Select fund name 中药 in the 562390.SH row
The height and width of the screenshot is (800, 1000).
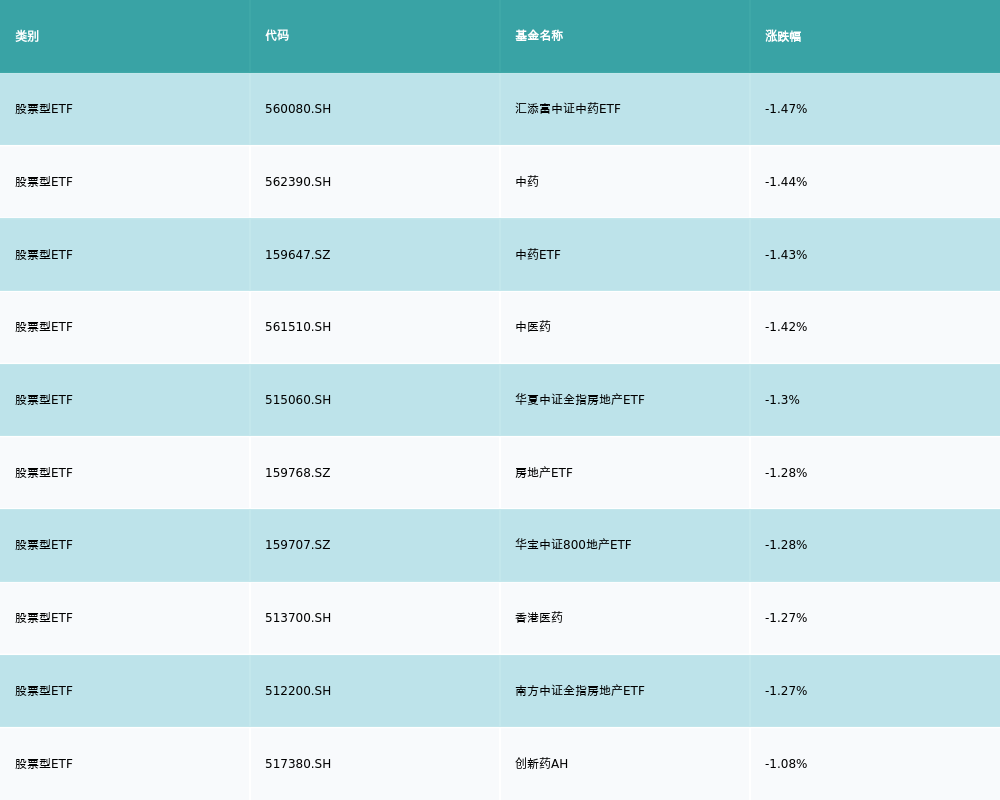click(x=527, y=182)
